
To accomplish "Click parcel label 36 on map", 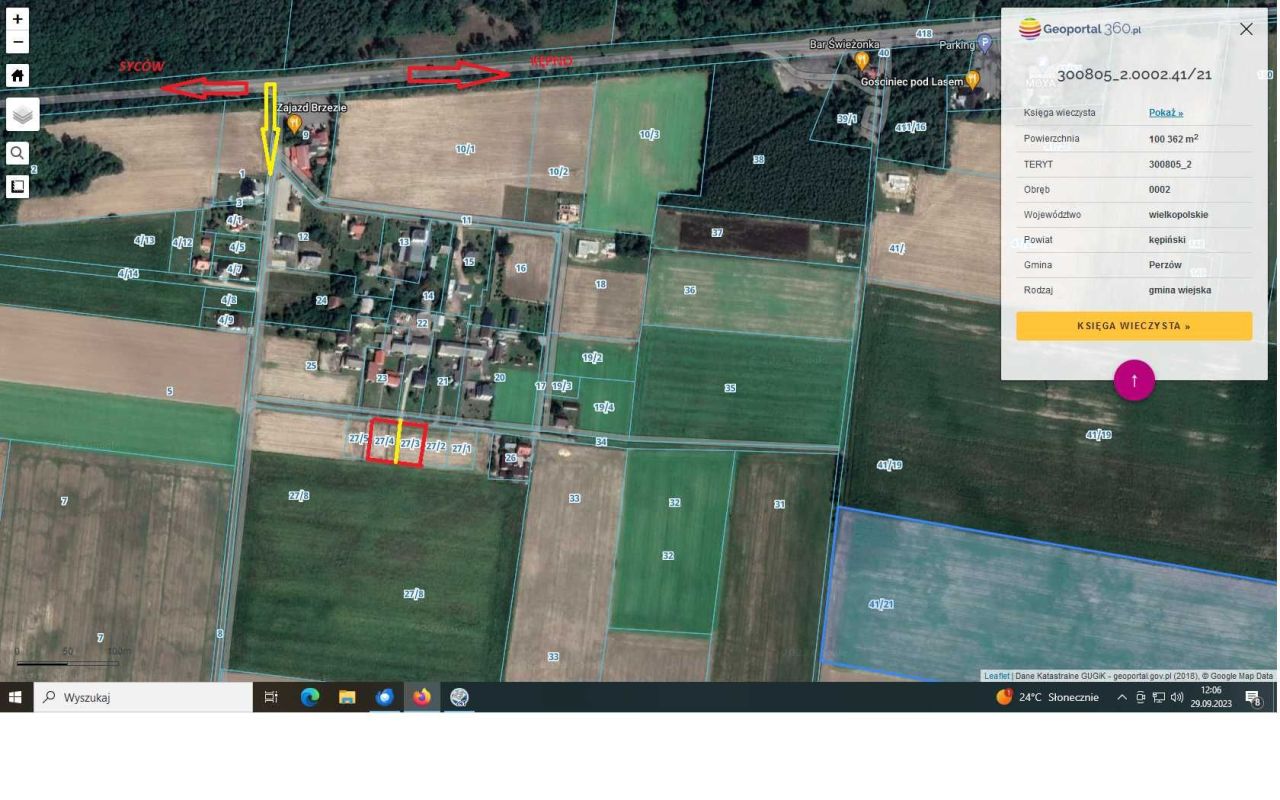I will (x=690, y=290).
